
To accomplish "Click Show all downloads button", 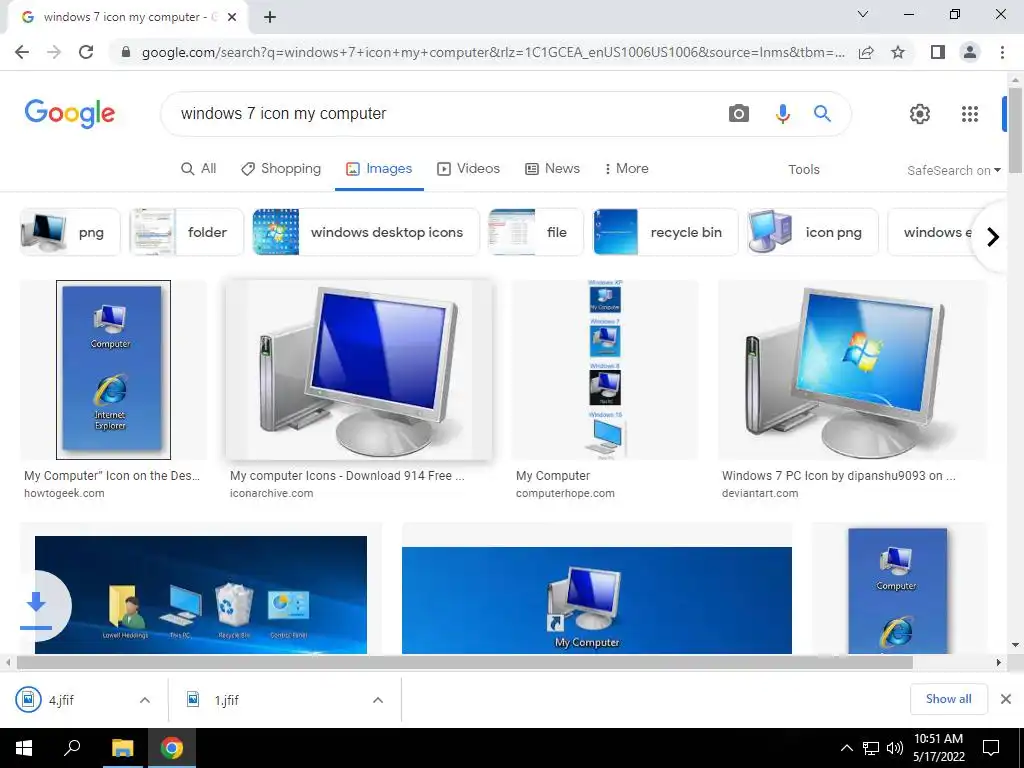I will (948, 699).
